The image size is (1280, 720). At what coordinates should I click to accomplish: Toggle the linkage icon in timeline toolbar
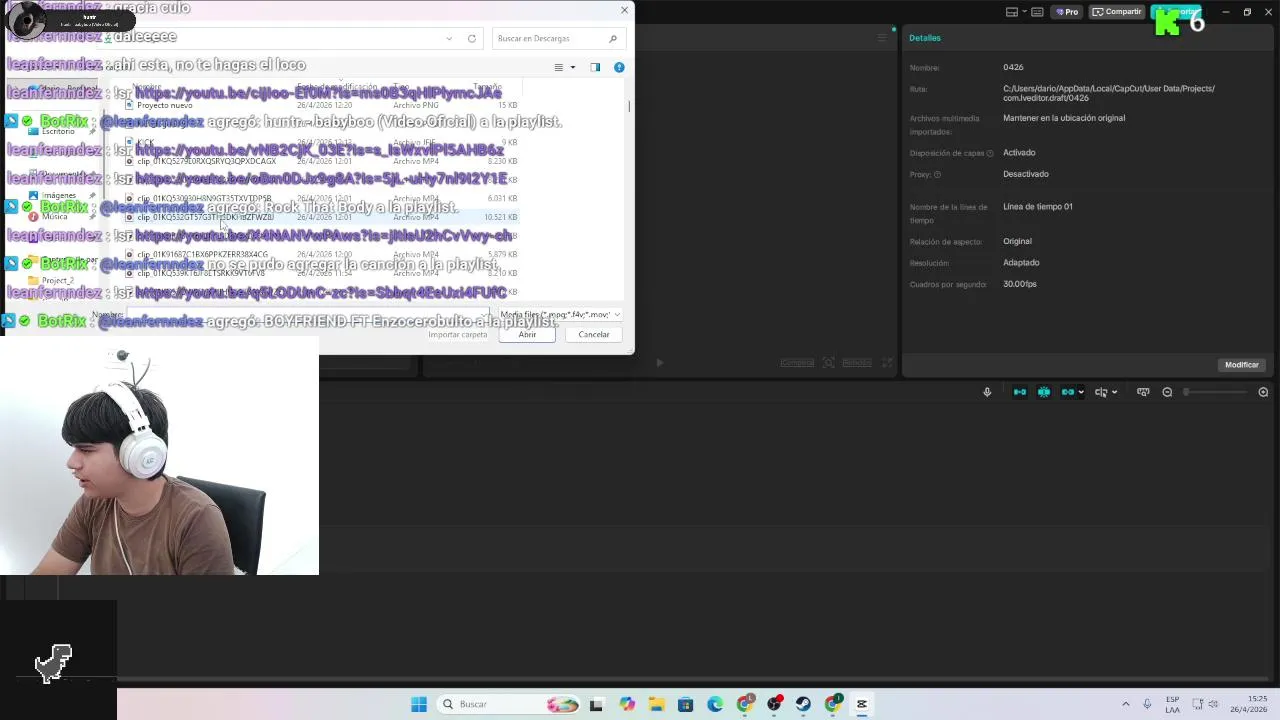pyautogui.click(x=1068, y=392)
